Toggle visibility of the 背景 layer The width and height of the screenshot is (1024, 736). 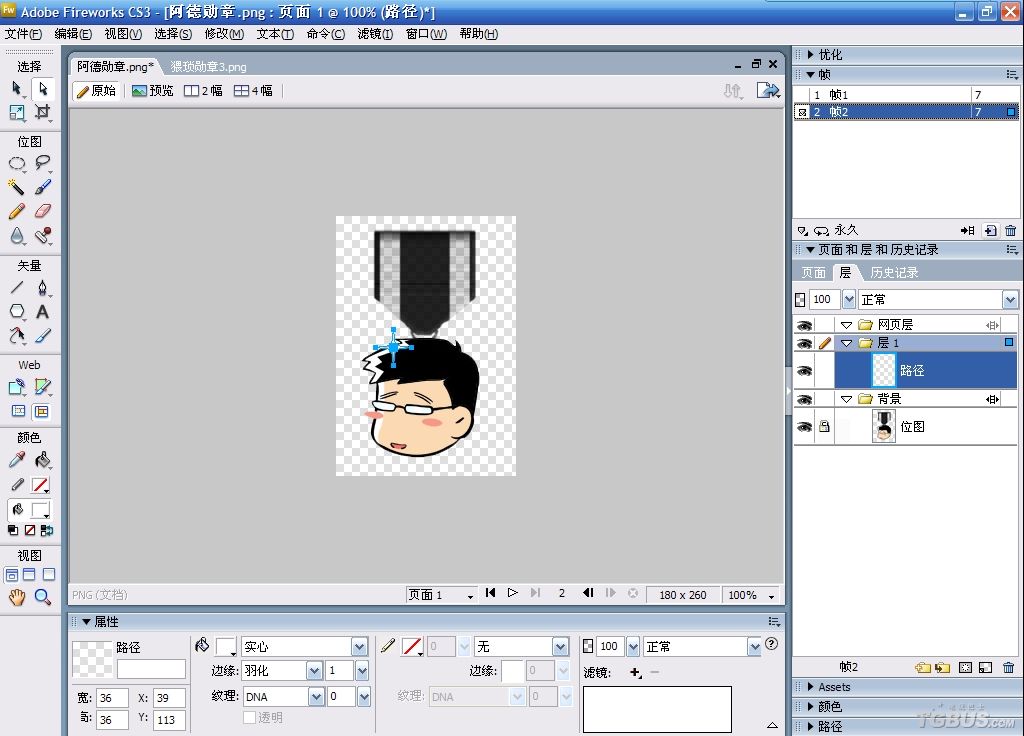(x=805, y=399)
